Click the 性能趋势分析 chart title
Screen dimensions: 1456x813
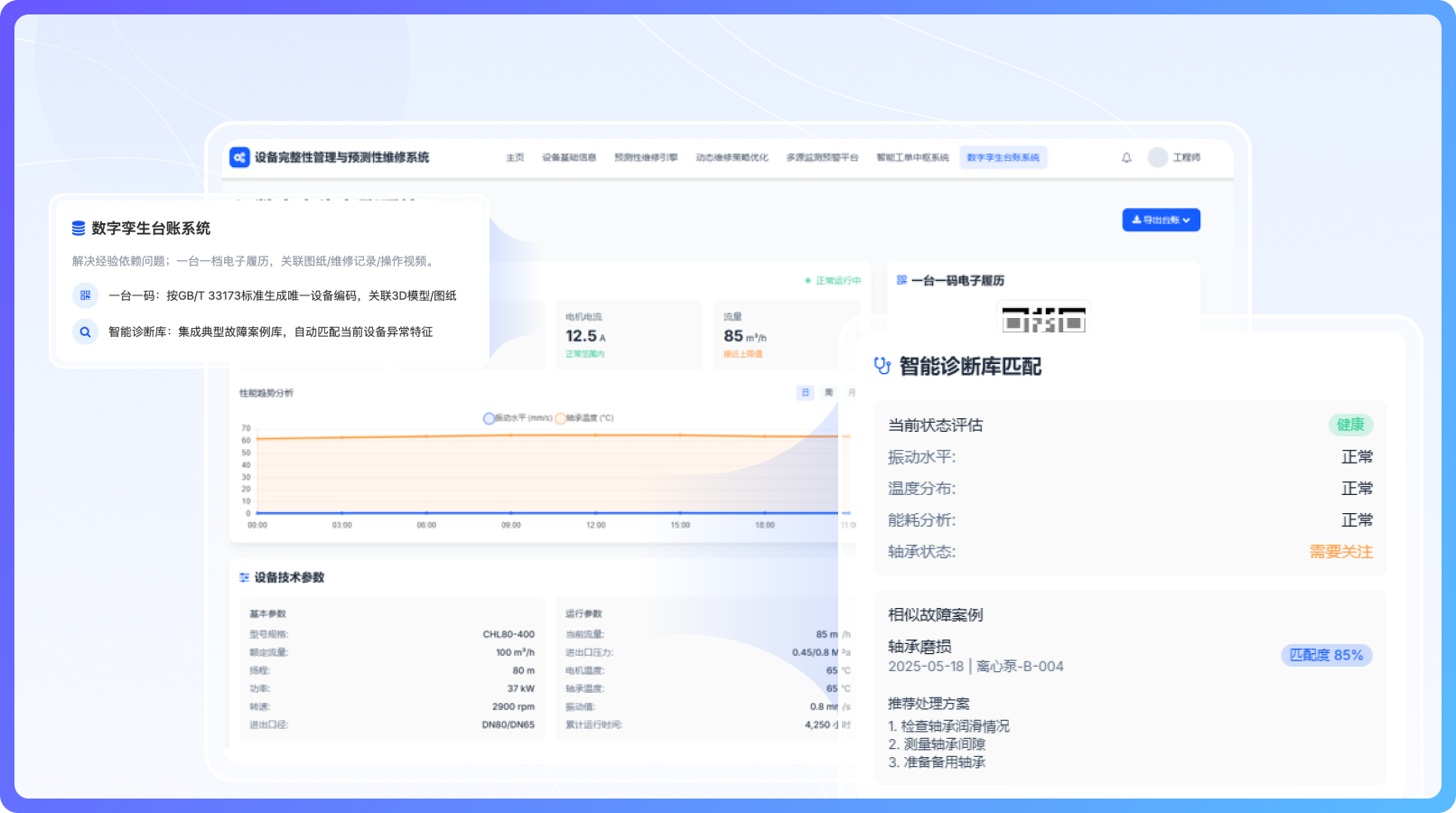pyautogui.click(x=266, y=393)
